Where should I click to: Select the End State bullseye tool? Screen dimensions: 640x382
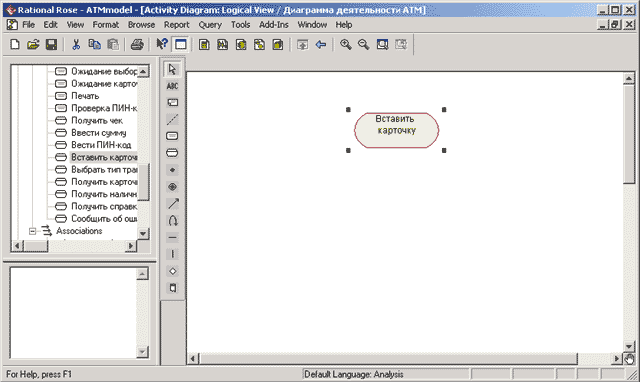[172, 187]
